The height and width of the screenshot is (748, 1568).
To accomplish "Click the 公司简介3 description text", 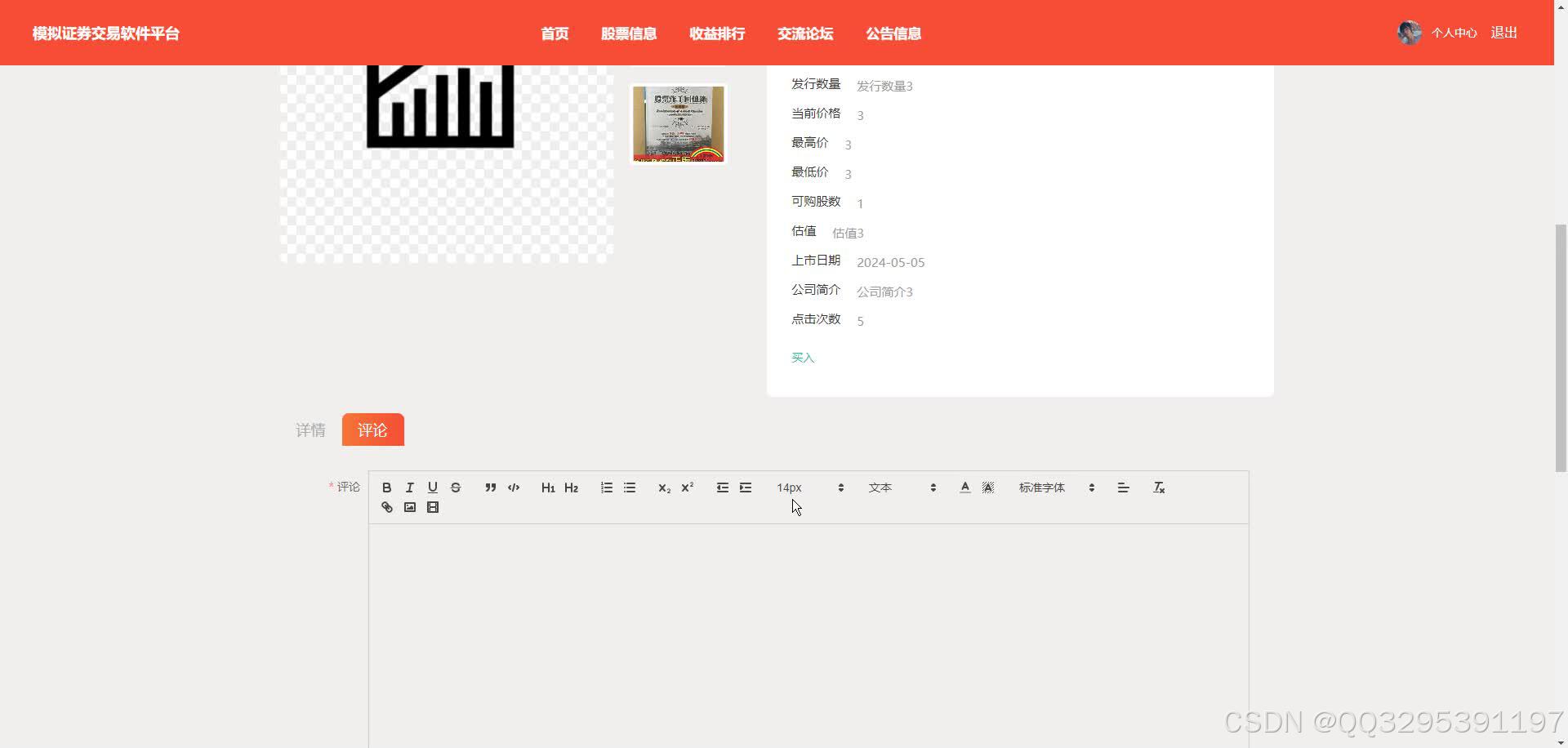I will click(x=884, y=292).
